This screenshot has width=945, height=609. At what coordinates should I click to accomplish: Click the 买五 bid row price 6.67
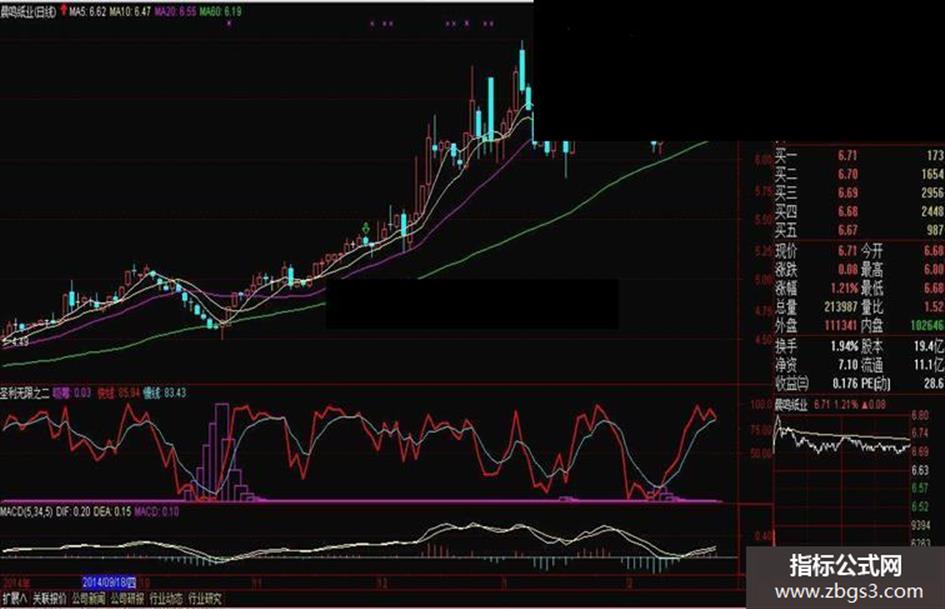[847, 230]
